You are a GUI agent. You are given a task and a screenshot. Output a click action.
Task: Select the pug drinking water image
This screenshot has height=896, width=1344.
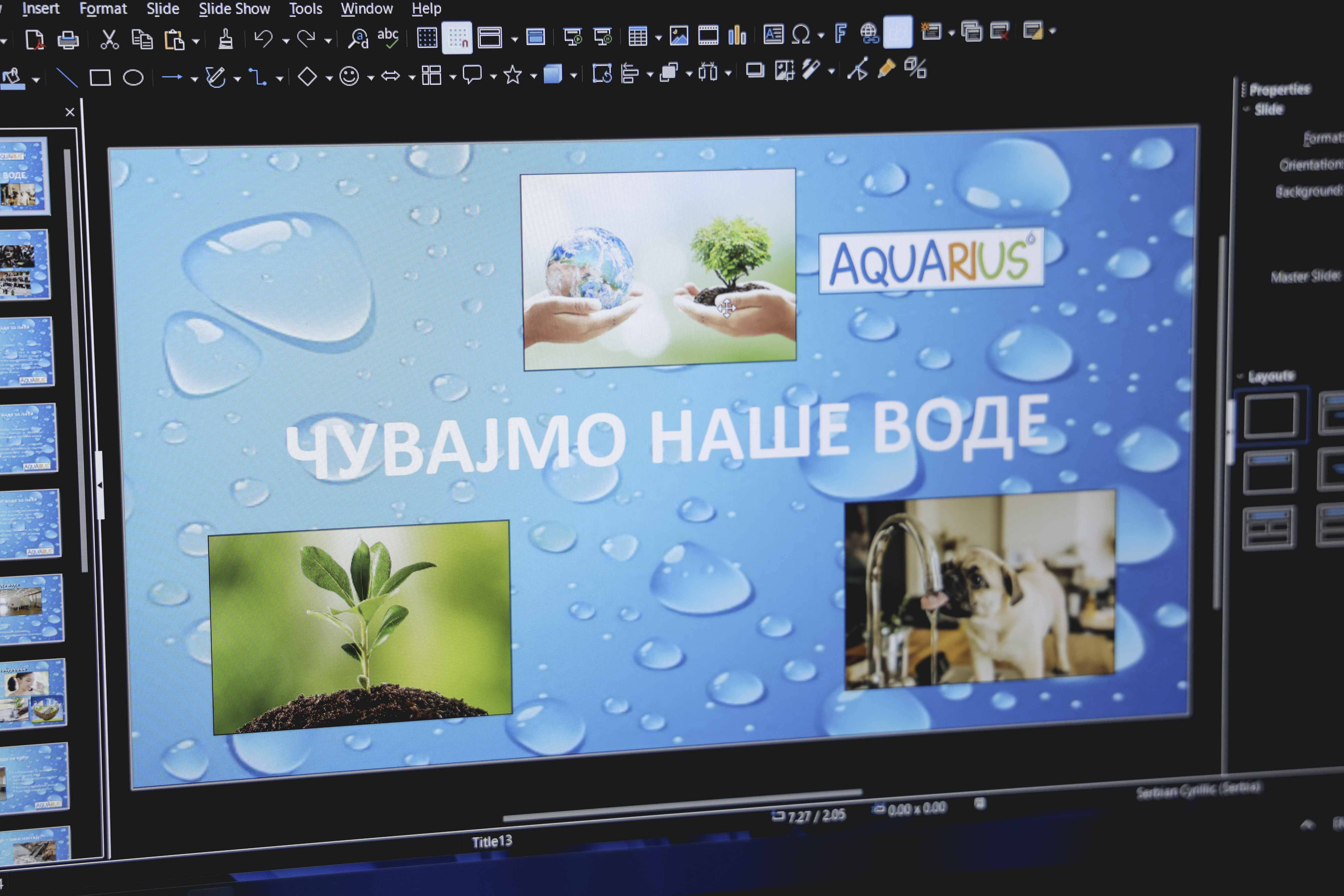[x=980, y=590]
